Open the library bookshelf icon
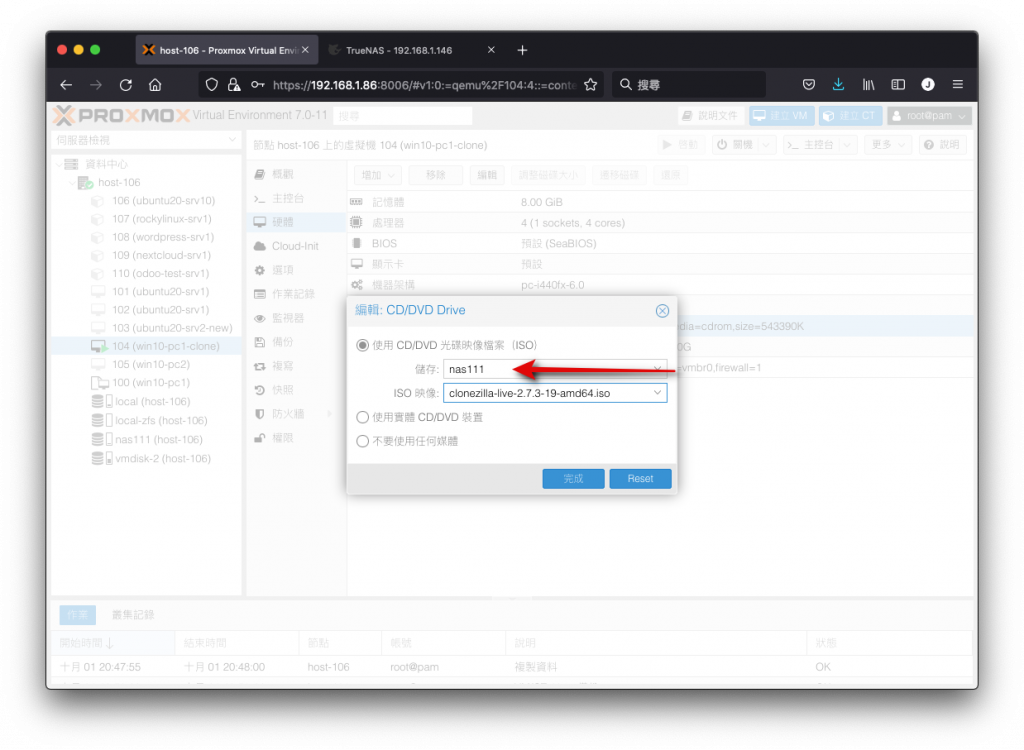This screenshot has height=750, width=1024. [869, 84]
